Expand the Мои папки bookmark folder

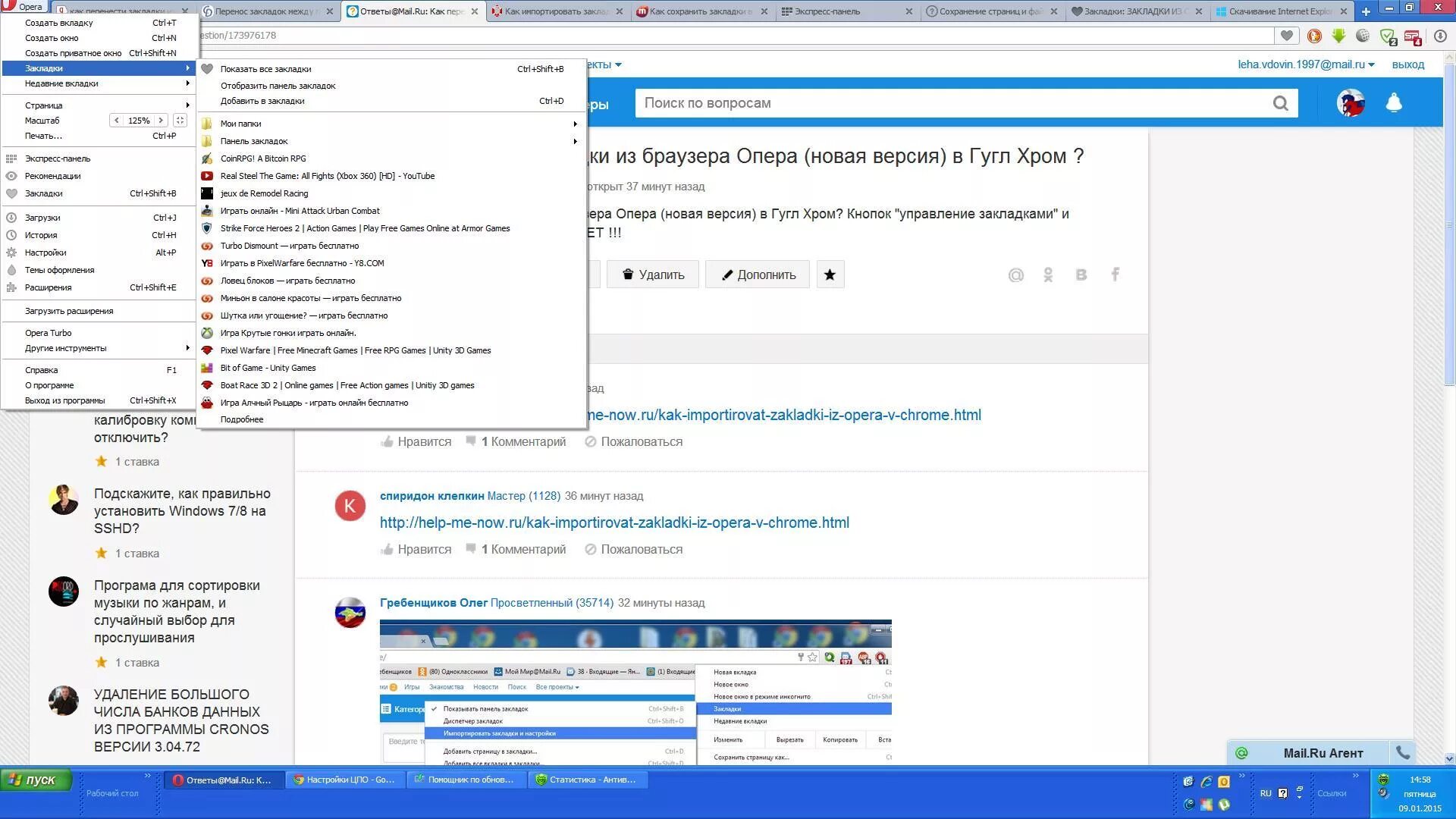391,124
